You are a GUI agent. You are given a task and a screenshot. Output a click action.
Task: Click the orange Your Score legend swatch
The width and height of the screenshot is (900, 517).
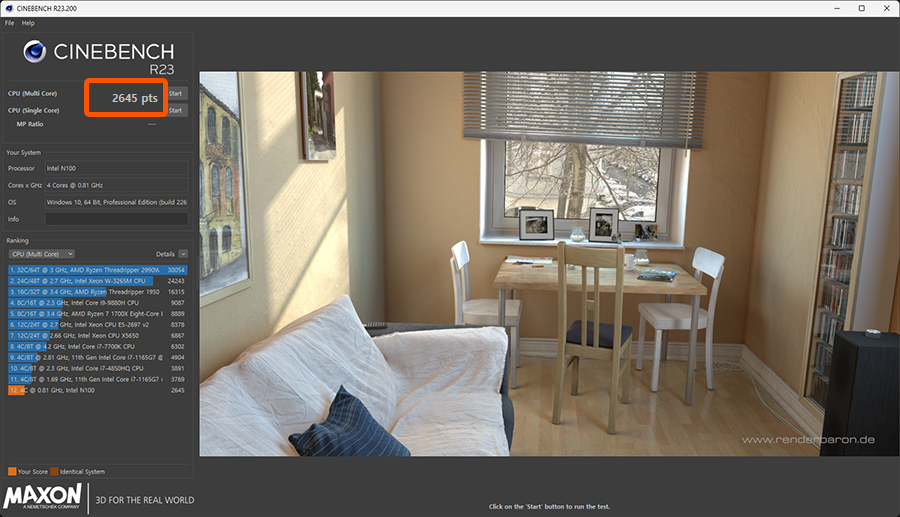(x=12, y=472)
